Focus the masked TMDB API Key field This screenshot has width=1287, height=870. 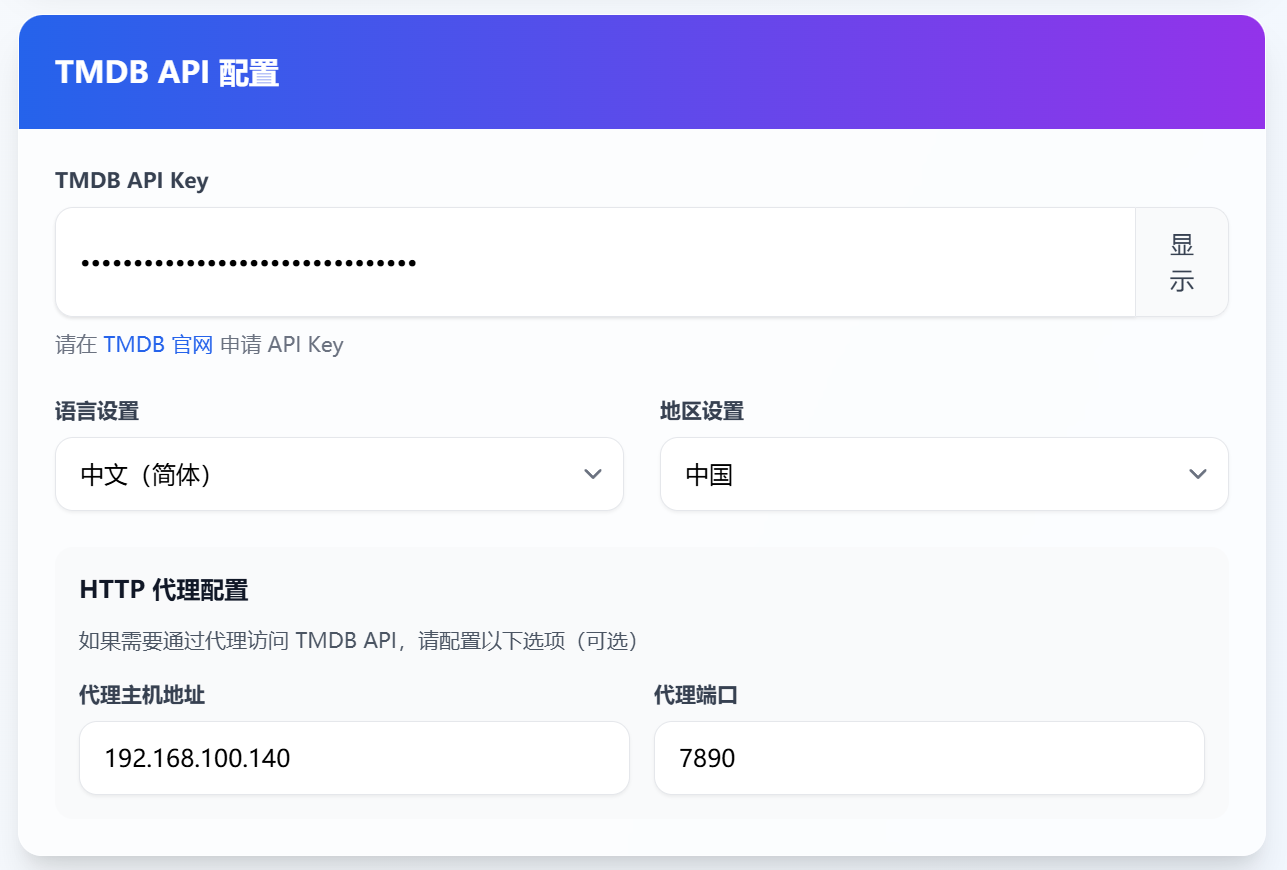click(x=595, y=262)
